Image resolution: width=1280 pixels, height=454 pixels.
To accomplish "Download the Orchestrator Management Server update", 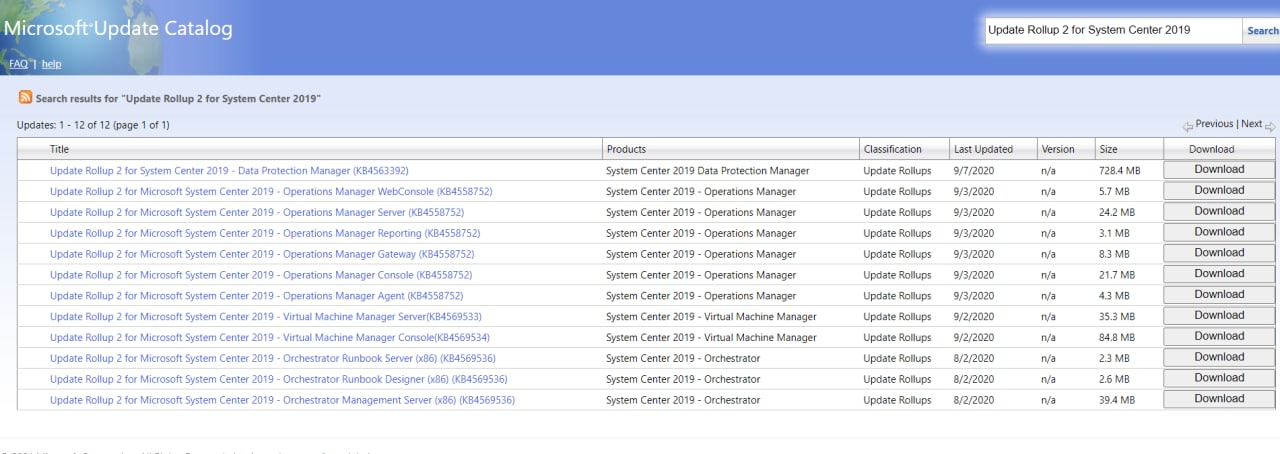I will coord(1219,399).
